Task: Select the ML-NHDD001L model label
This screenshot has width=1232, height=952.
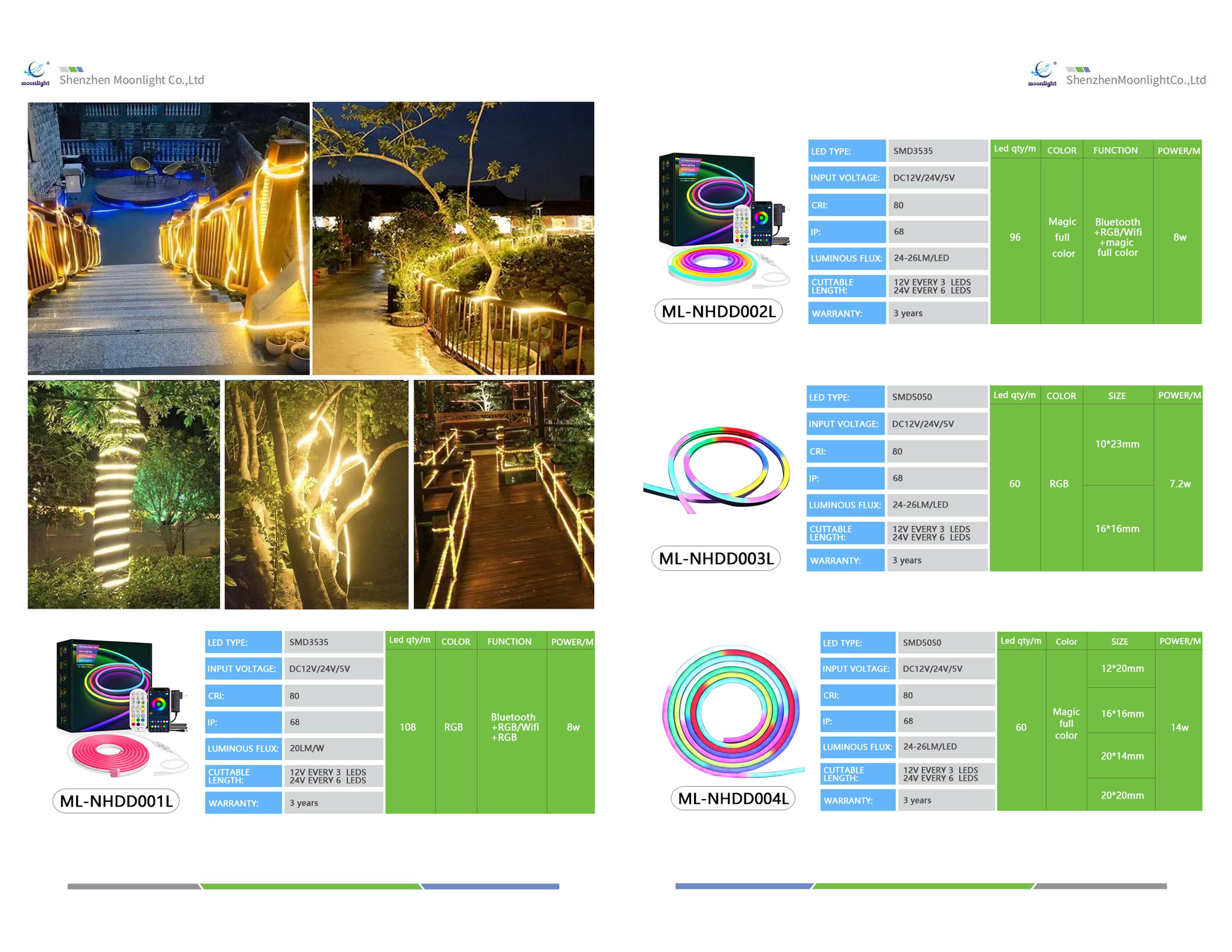Action: point(116,802)
